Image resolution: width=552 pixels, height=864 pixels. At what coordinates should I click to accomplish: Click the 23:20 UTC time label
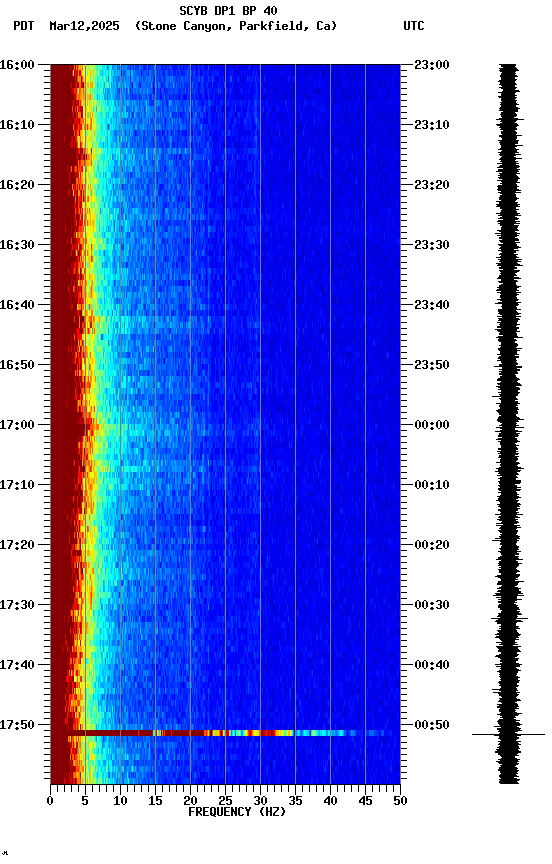coord(432,185)
